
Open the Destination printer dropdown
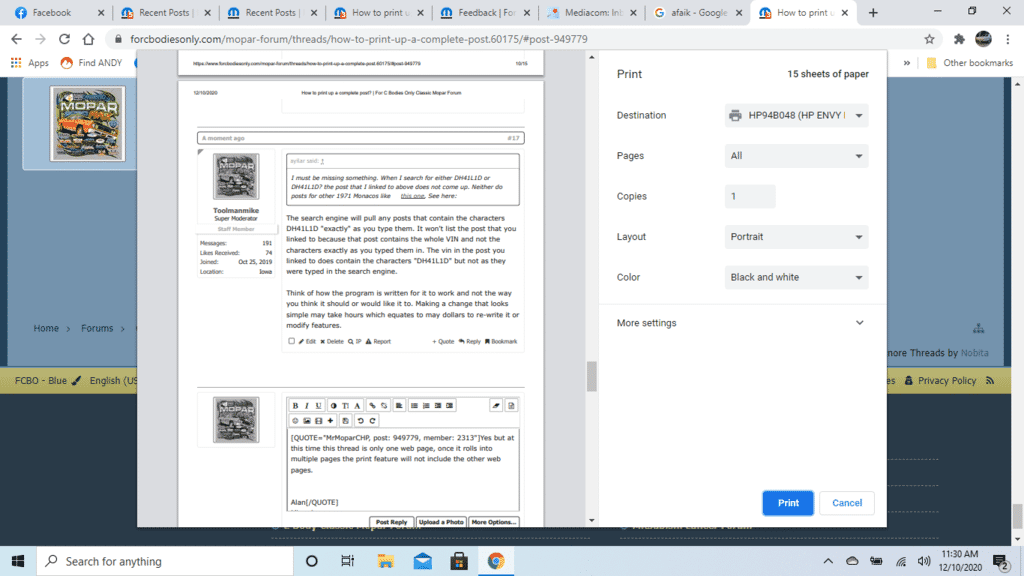pos(796,115)
